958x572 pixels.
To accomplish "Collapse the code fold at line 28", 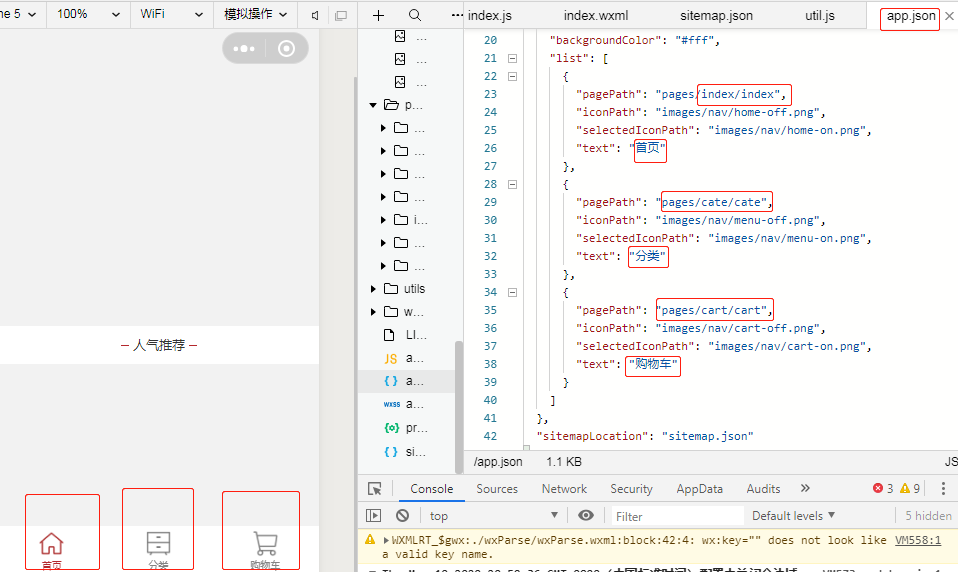I will click(513, 185).
